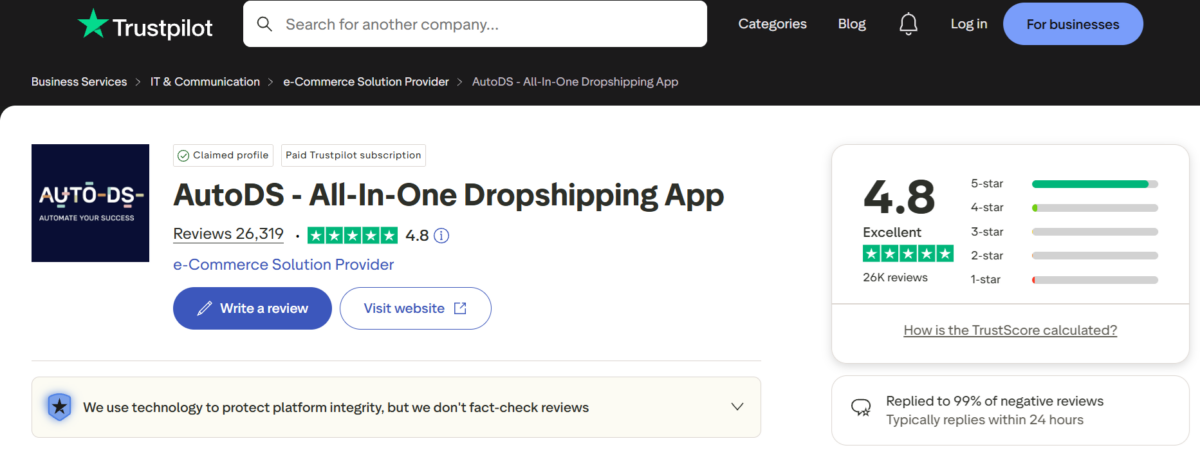
Task: Click the large 4.8 TrustScore number
Action: click(x=899, y=196)
